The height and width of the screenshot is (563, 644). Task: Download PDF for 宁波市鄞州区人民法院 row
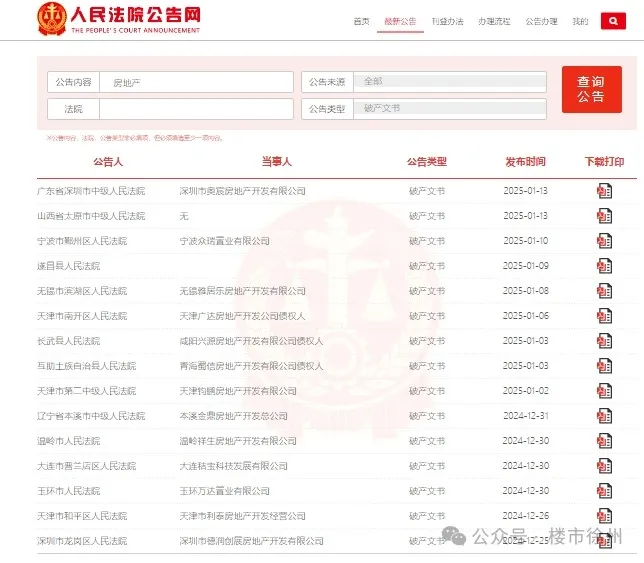click(604, 241)
